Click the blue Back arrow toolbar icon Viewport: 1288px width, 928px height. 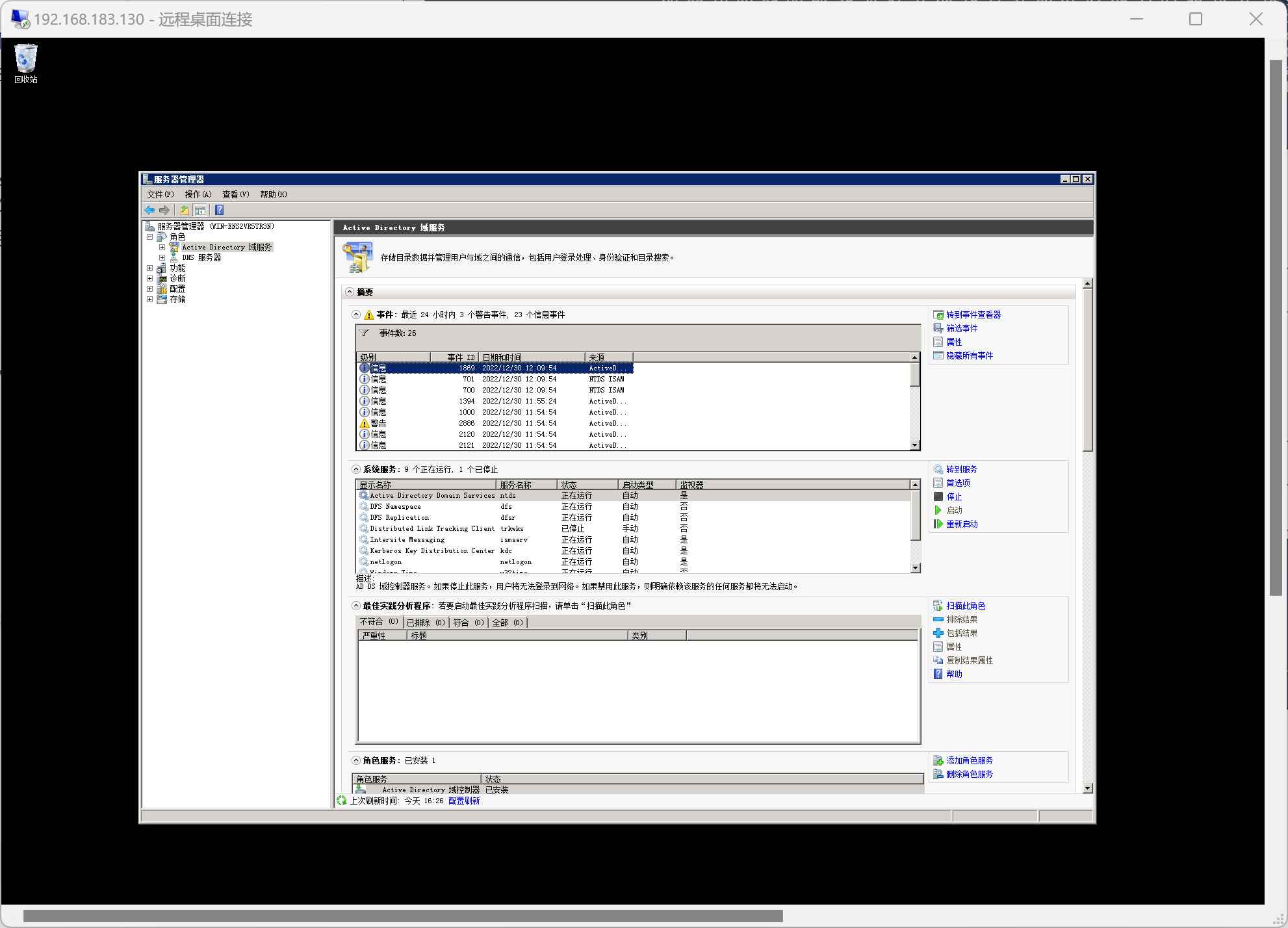coord(149,210)
